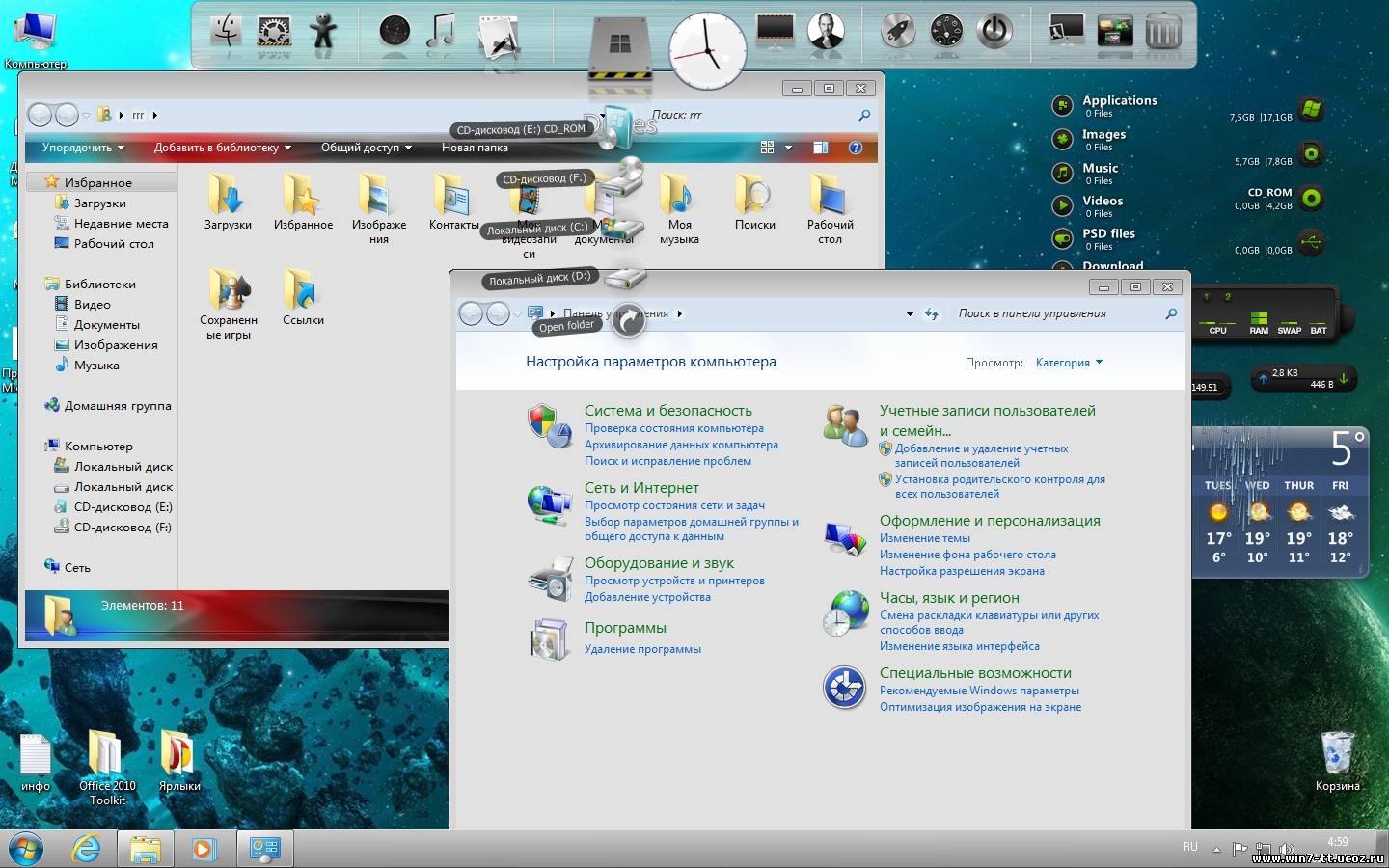This screenshot has width=1389, height=868.
Task: Click explorer search field Поиск: rrr
Action: (x=758, y=115)
